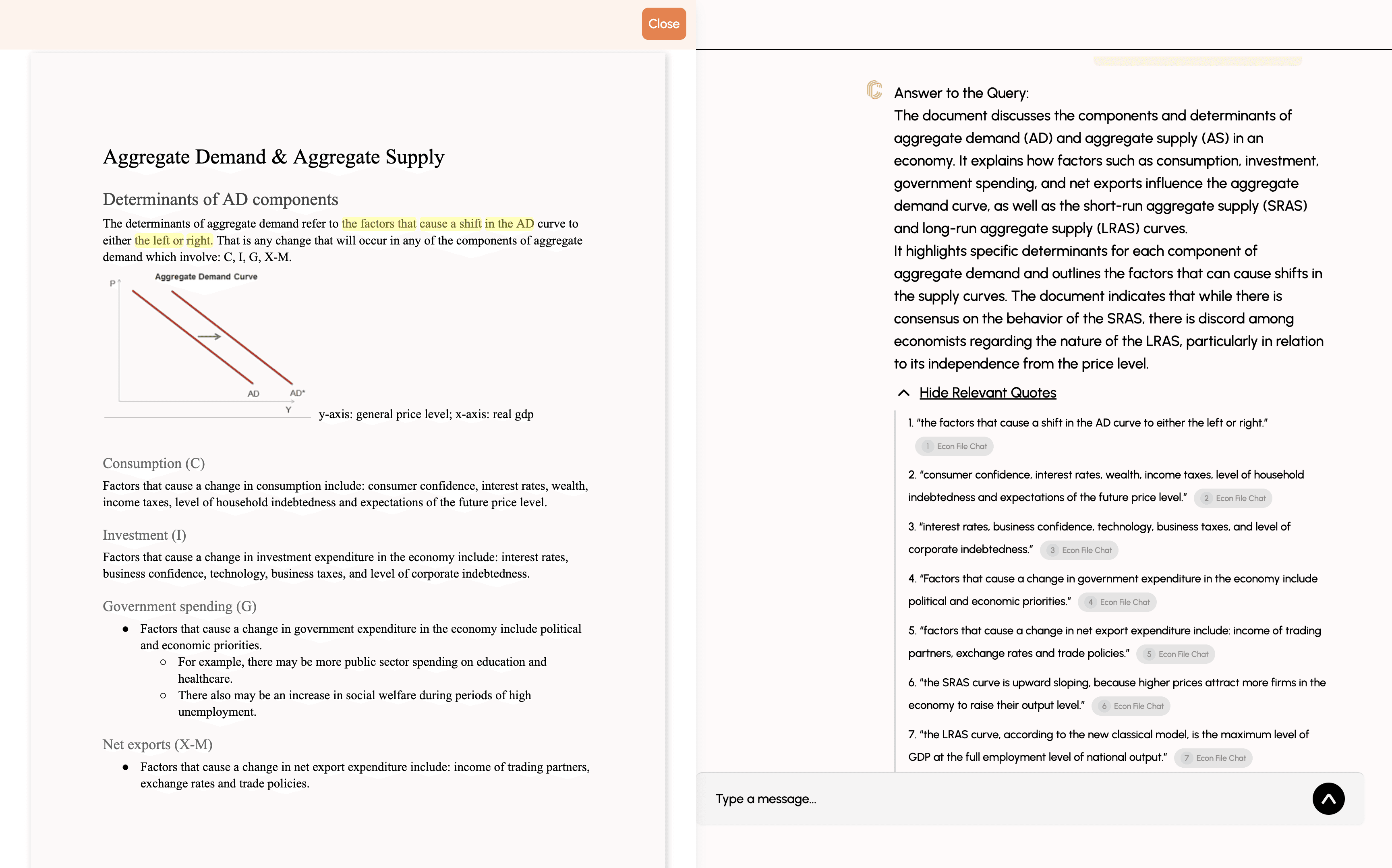
Task: Click the assistant avatar icon
Action: (874, 90)
